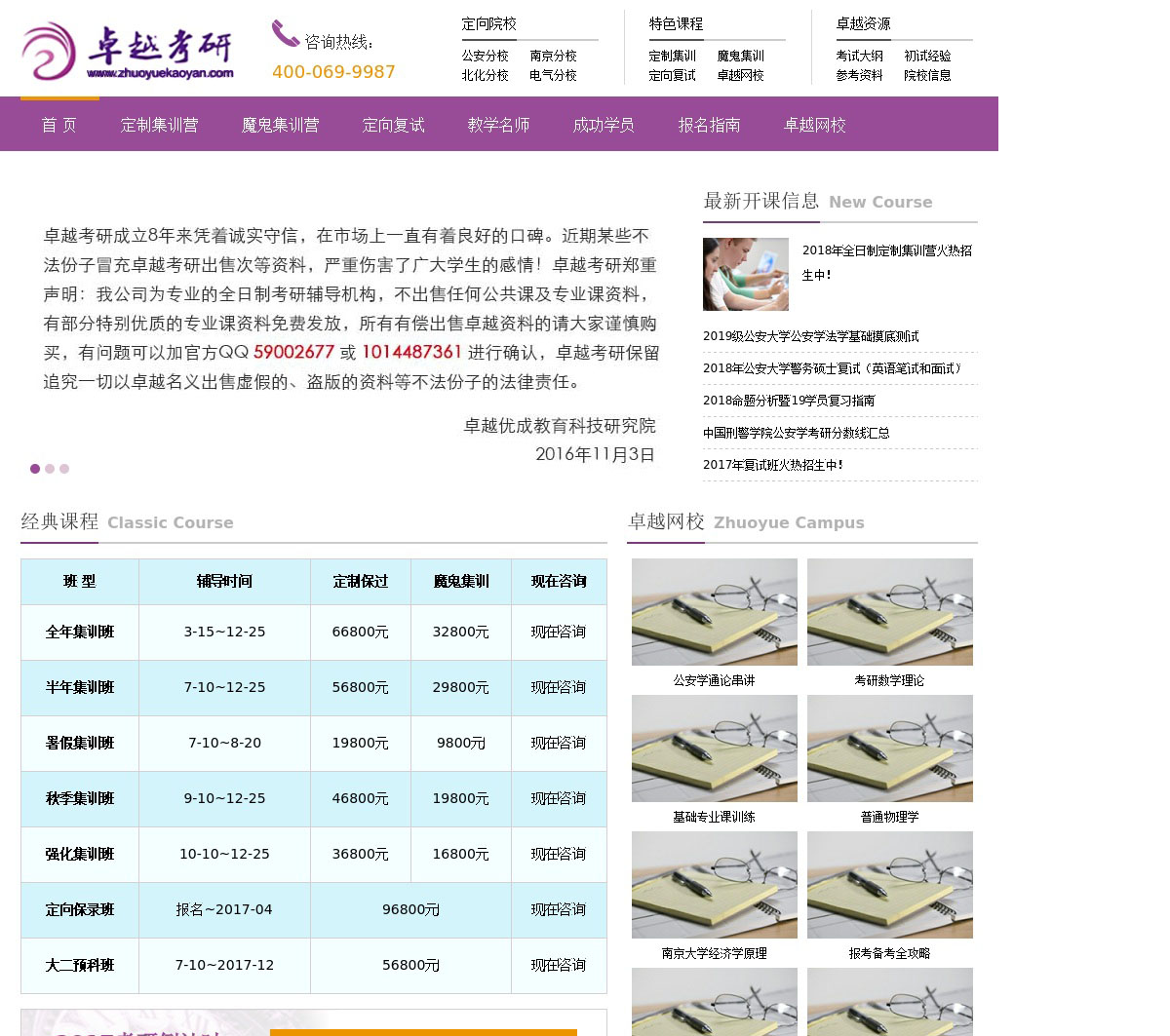
Task: Switch to the second carousel slide dot
Action: (x=50, y=469)
